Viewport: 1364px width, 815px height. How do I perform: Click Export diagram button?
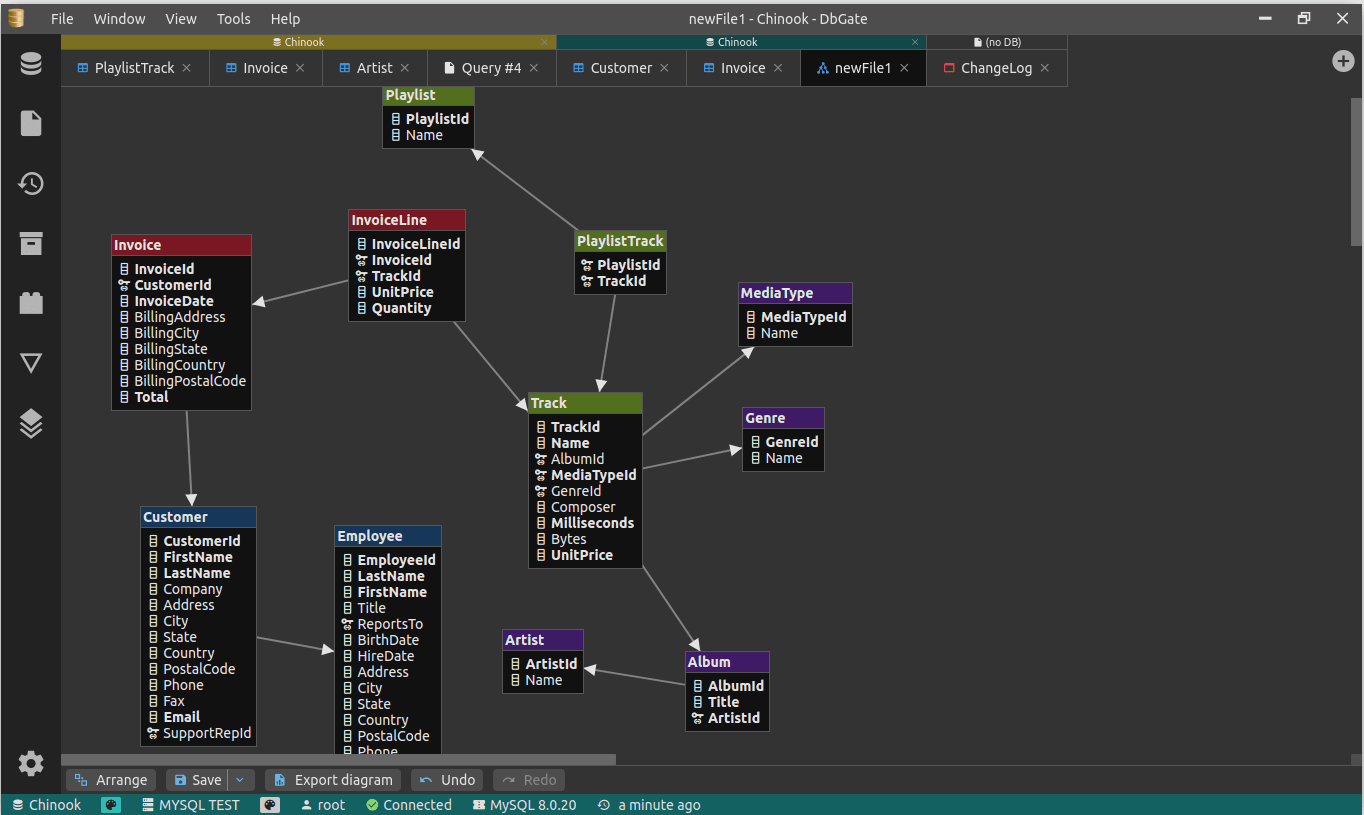point(332,779)
